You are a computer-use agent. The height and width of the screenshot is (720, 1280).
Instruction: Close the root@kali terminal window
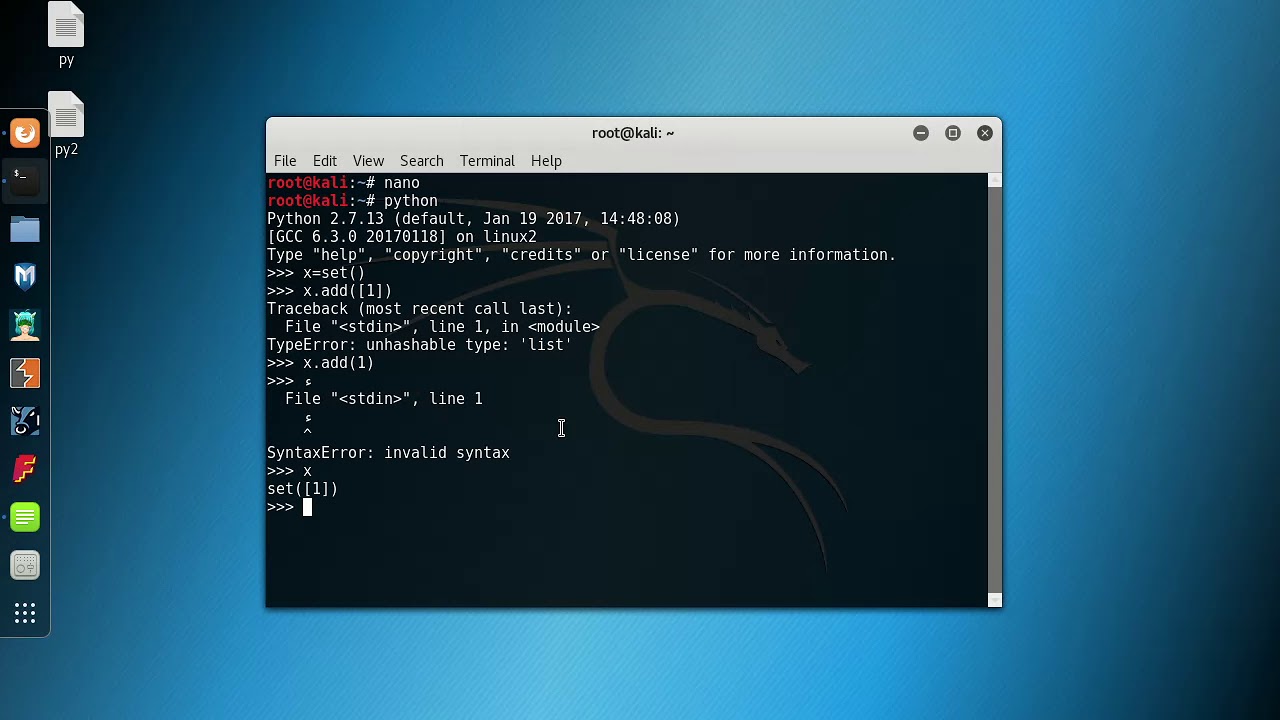tap(985, 133)
